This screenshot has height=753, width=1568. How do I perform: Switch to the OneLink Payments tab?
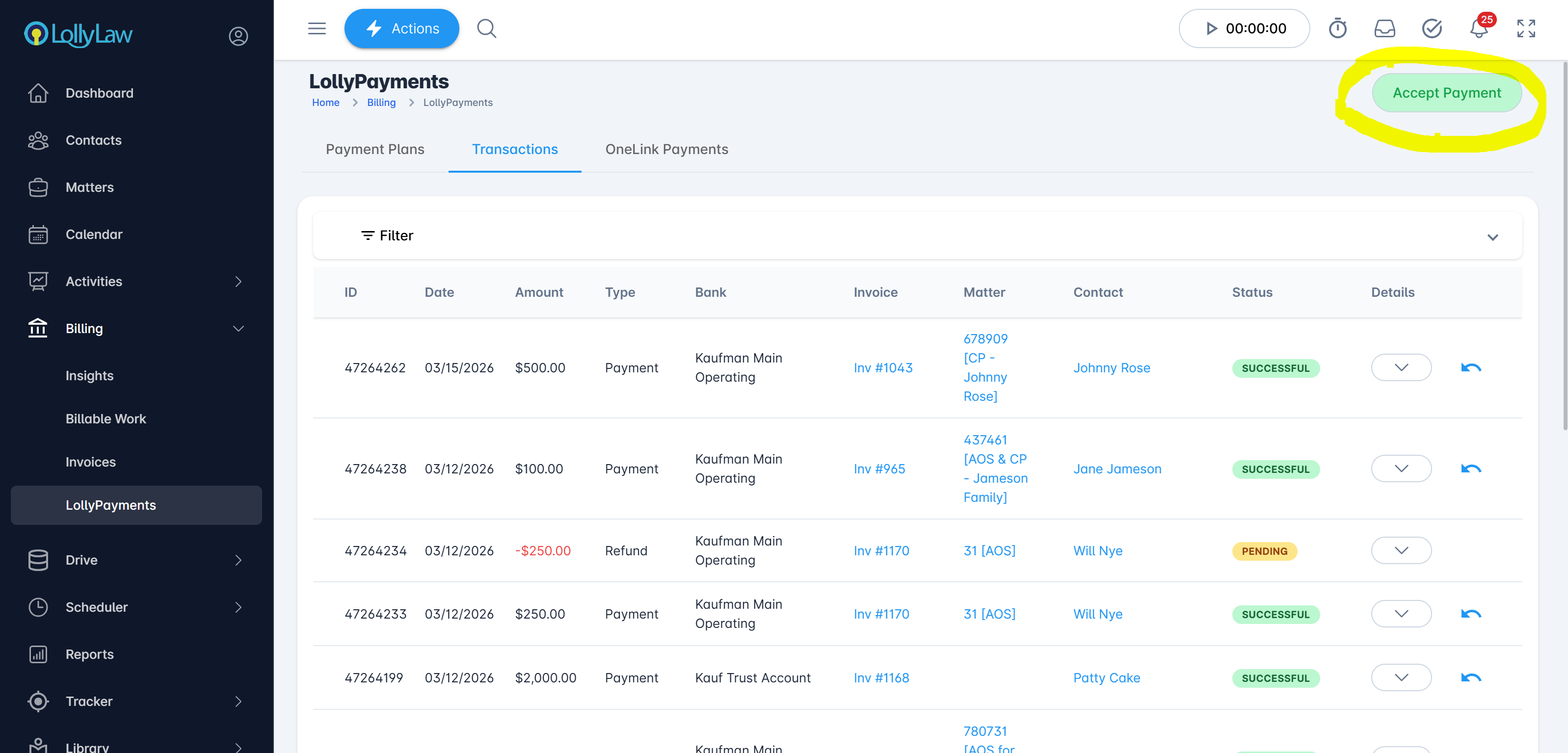coord(666,150)
